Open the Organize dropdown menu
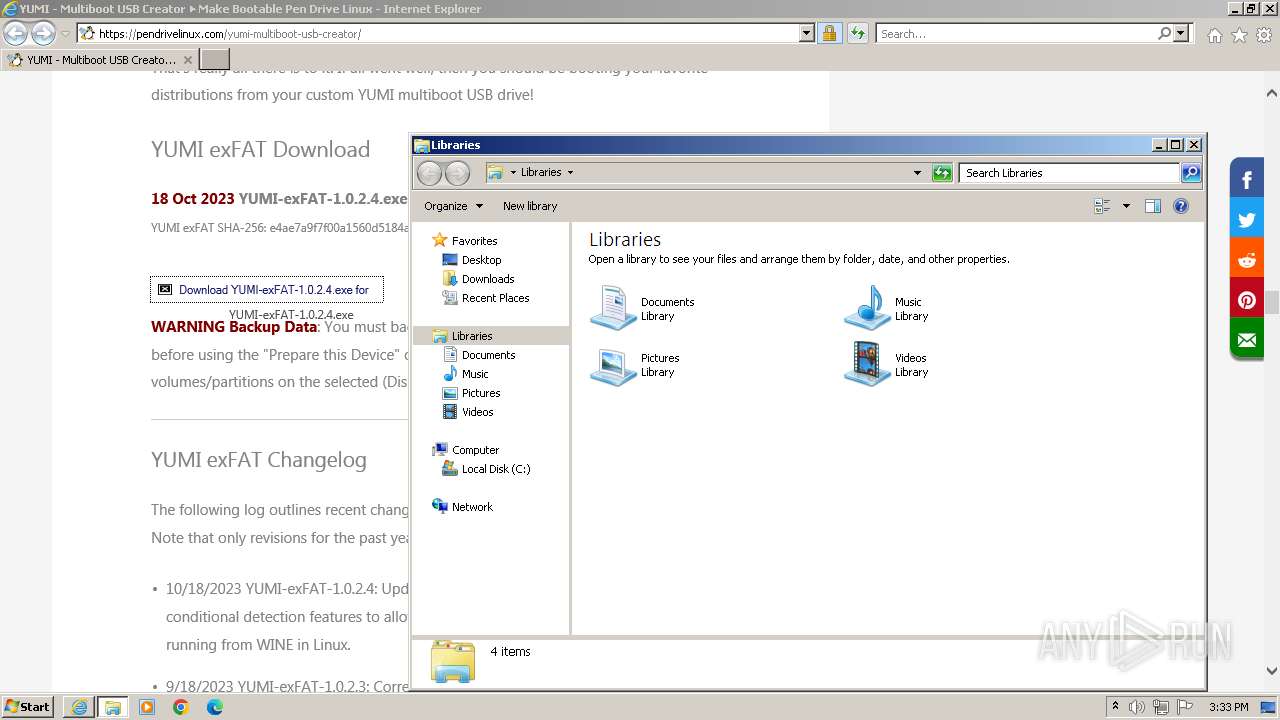Viewport: 1280px width, 720px height. [453, 206]
